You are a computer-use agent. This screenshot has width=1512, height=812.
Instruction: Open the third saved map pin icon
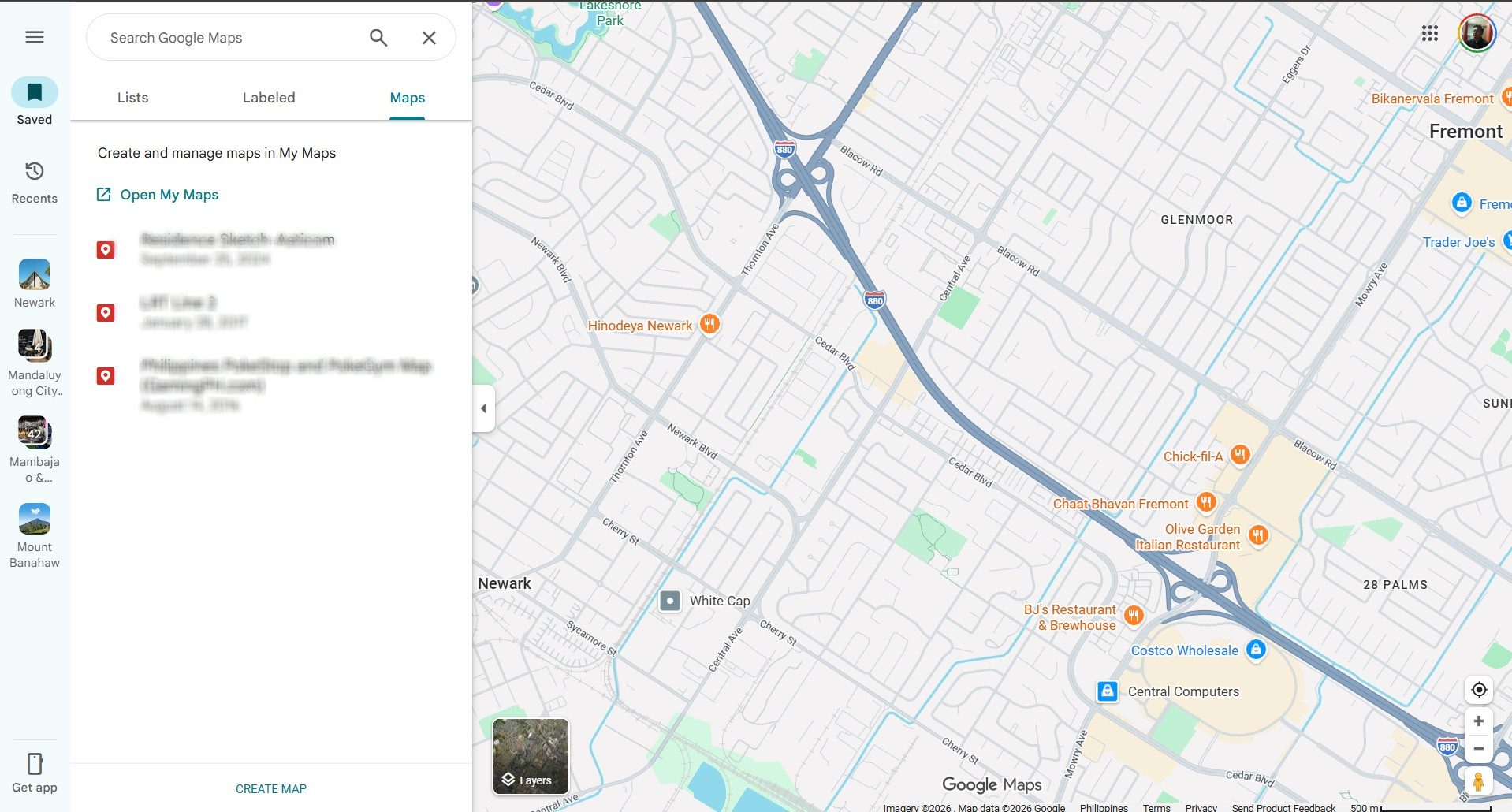[106, 376]
